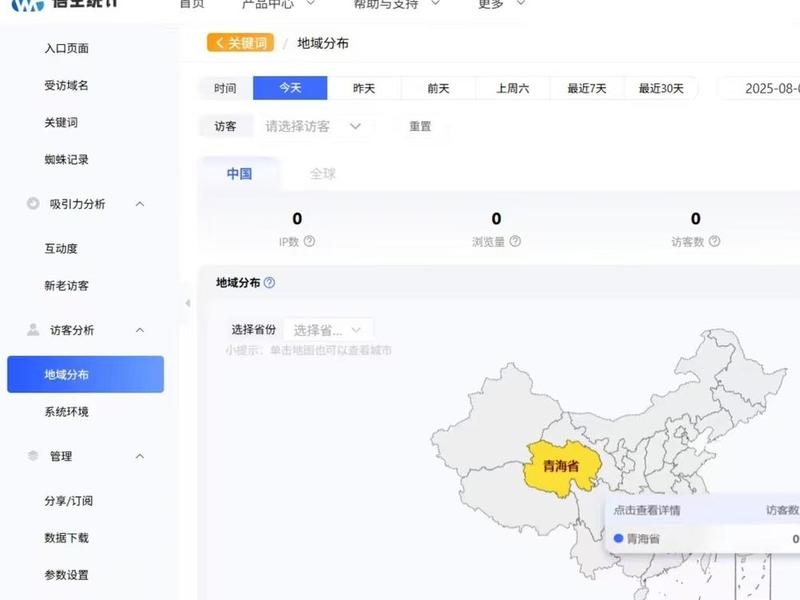Collapse the sidebar with the arrow handle

coord(188,303)
